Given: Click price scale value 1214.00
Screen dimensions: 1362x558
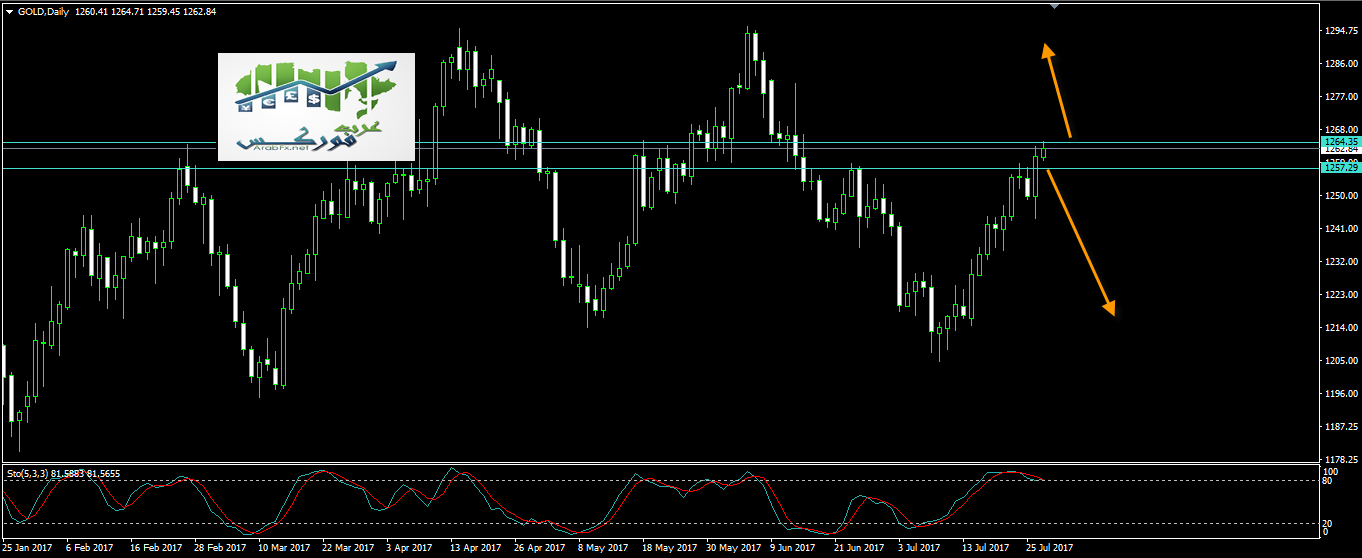Looking at the screenshot, I should (1340, 328).
